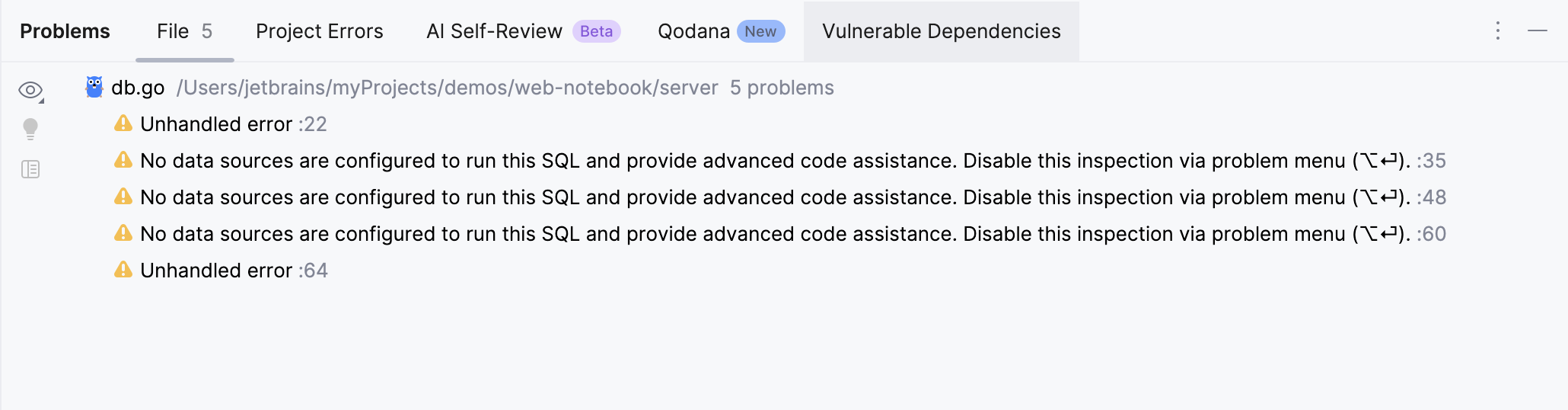Screen dimensions: 1568x410
Task: Click warning icon beside Unhandled error :22
Action: tap(123, 123)
